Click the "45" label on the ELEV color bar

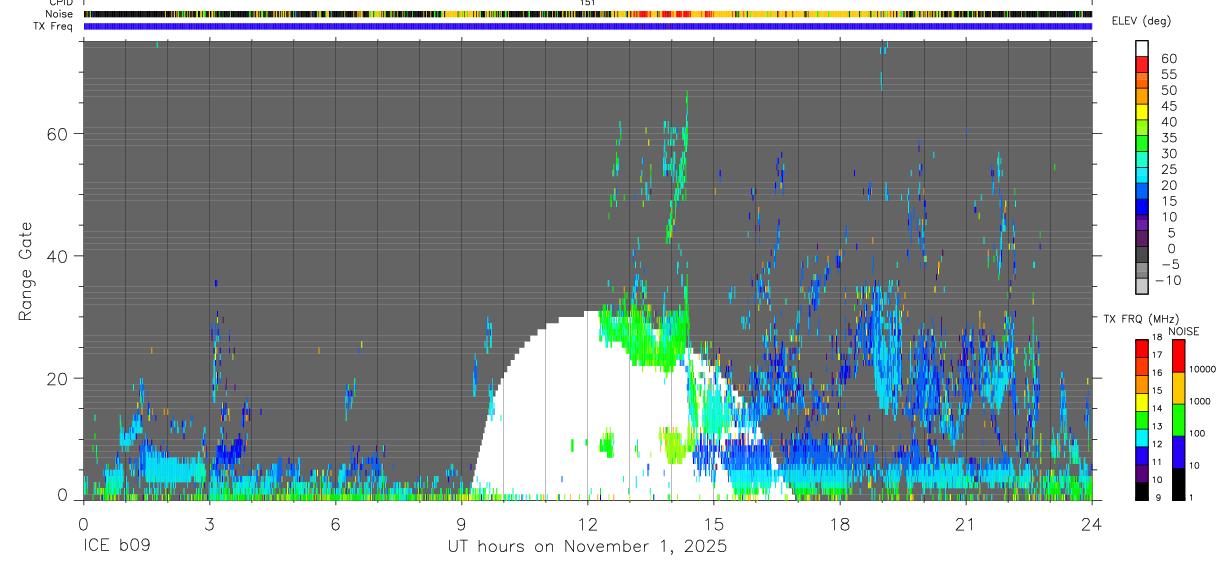1168,106
